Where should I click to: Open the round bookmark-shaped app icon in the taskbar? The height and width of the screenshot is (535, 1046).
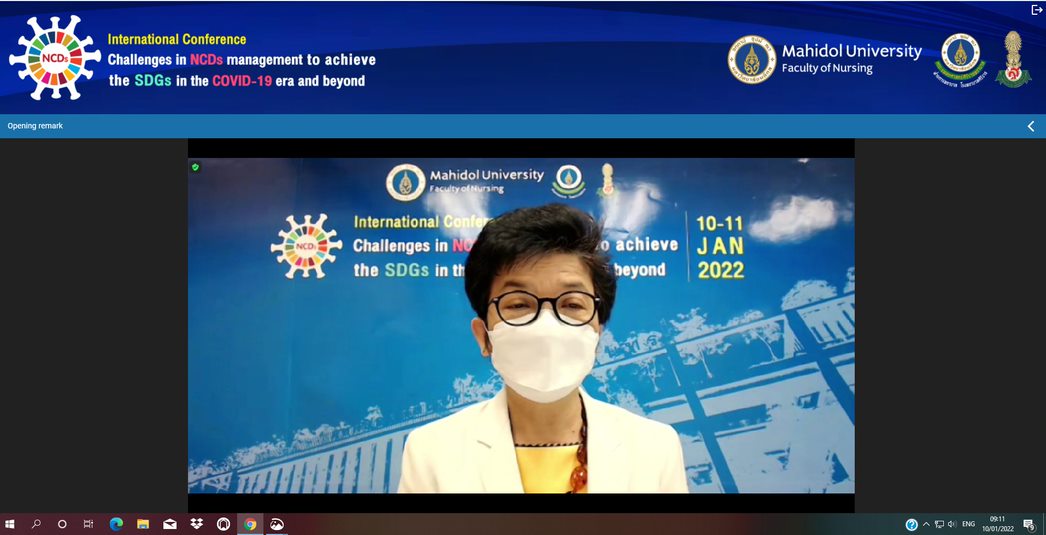pos(223,524)
